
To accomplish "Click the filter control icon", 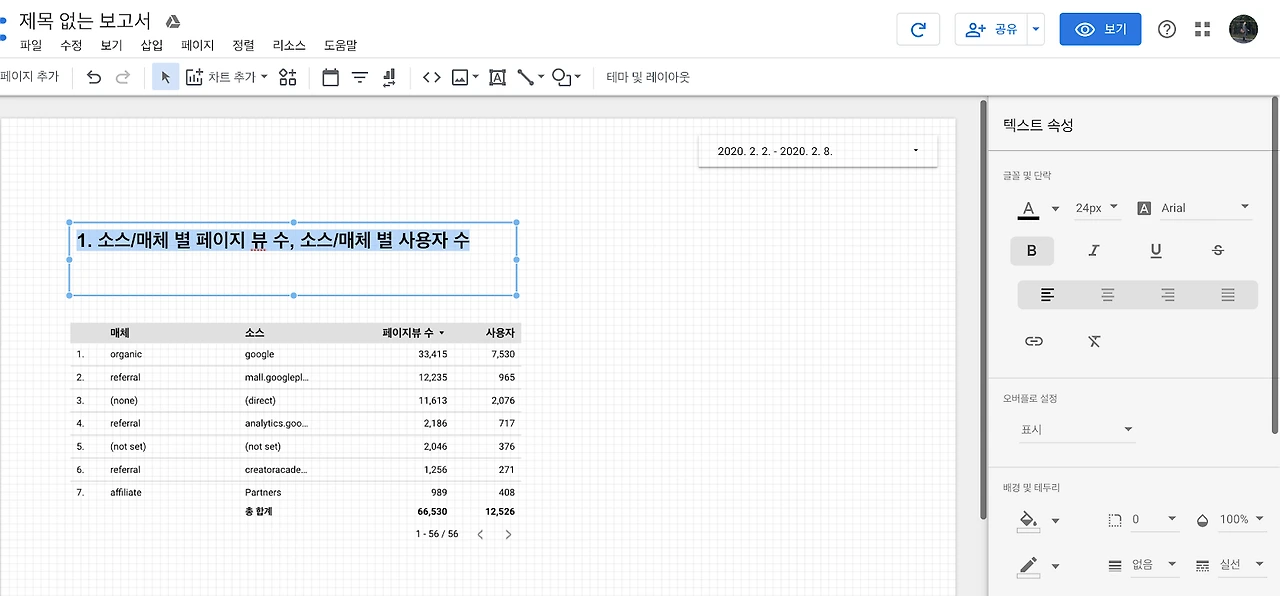I will (x=358, y=77).
